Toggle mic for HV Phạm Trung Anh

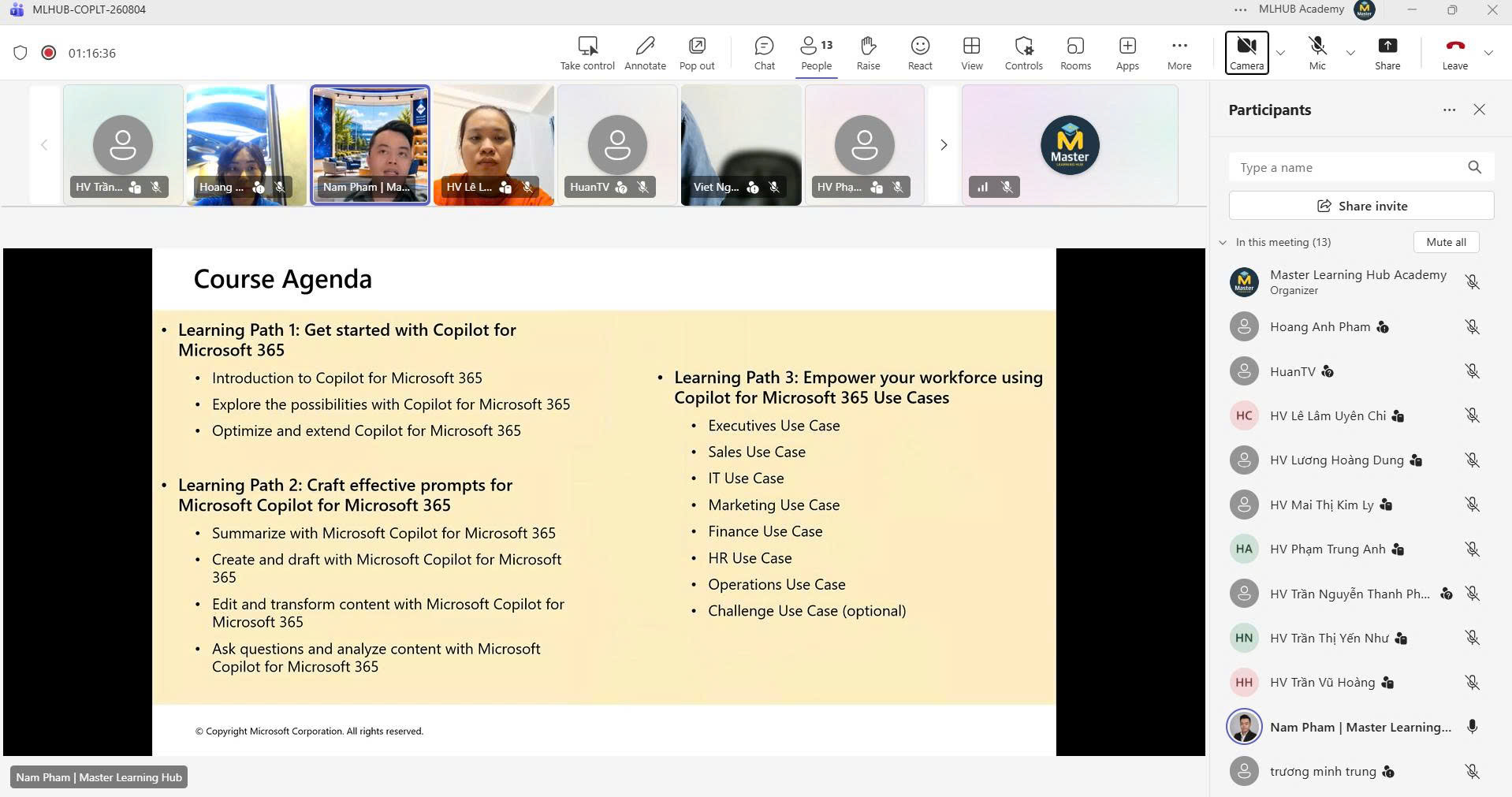coord(1472,549)
